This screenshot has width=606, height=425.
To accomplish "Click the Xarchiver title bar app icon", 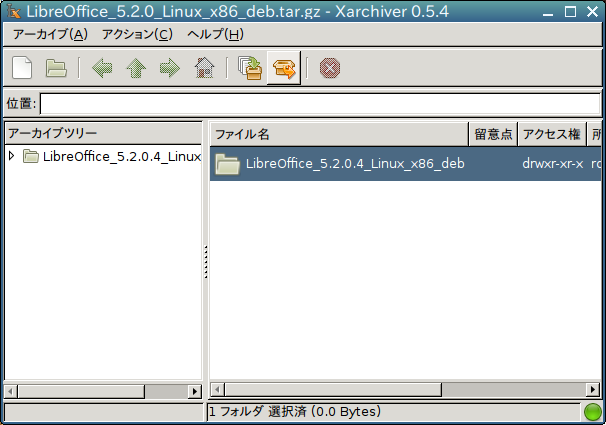I will [14, 11].
